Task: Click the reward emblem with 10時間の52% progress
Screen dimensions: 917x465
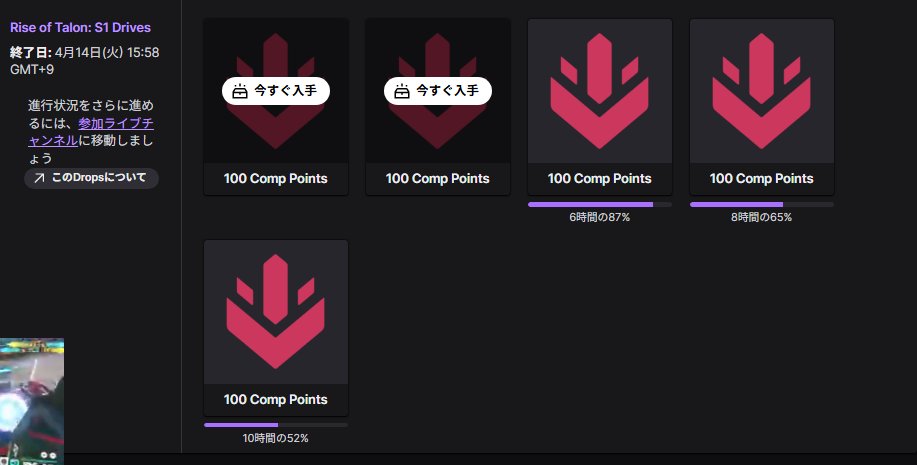Action: tap(275, 312)
